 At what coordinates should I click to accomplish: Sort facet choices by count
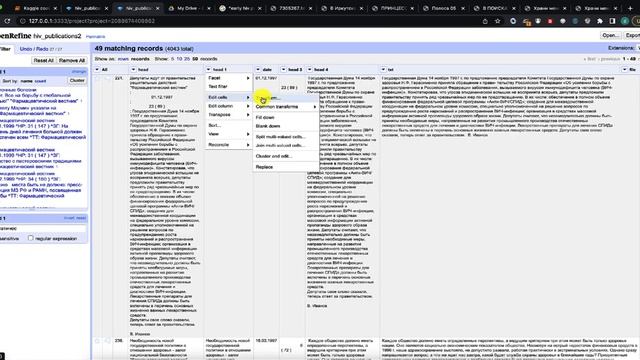40,81
